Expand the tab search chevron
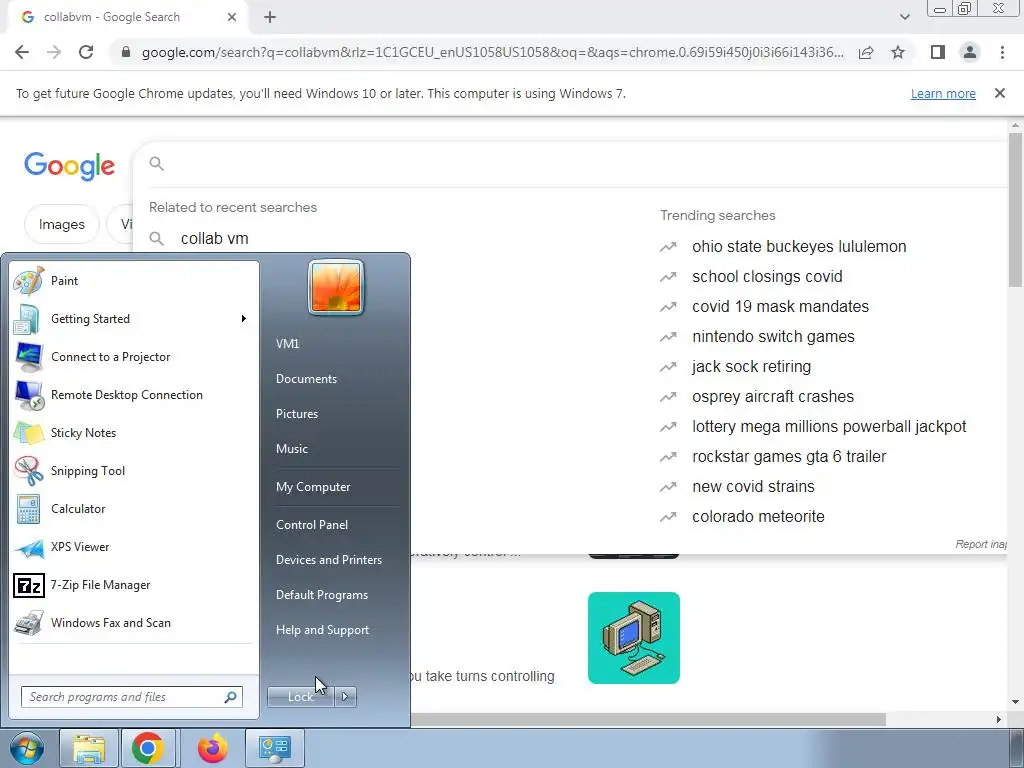Screen dimensions: 1024x768 pos(904,17)
